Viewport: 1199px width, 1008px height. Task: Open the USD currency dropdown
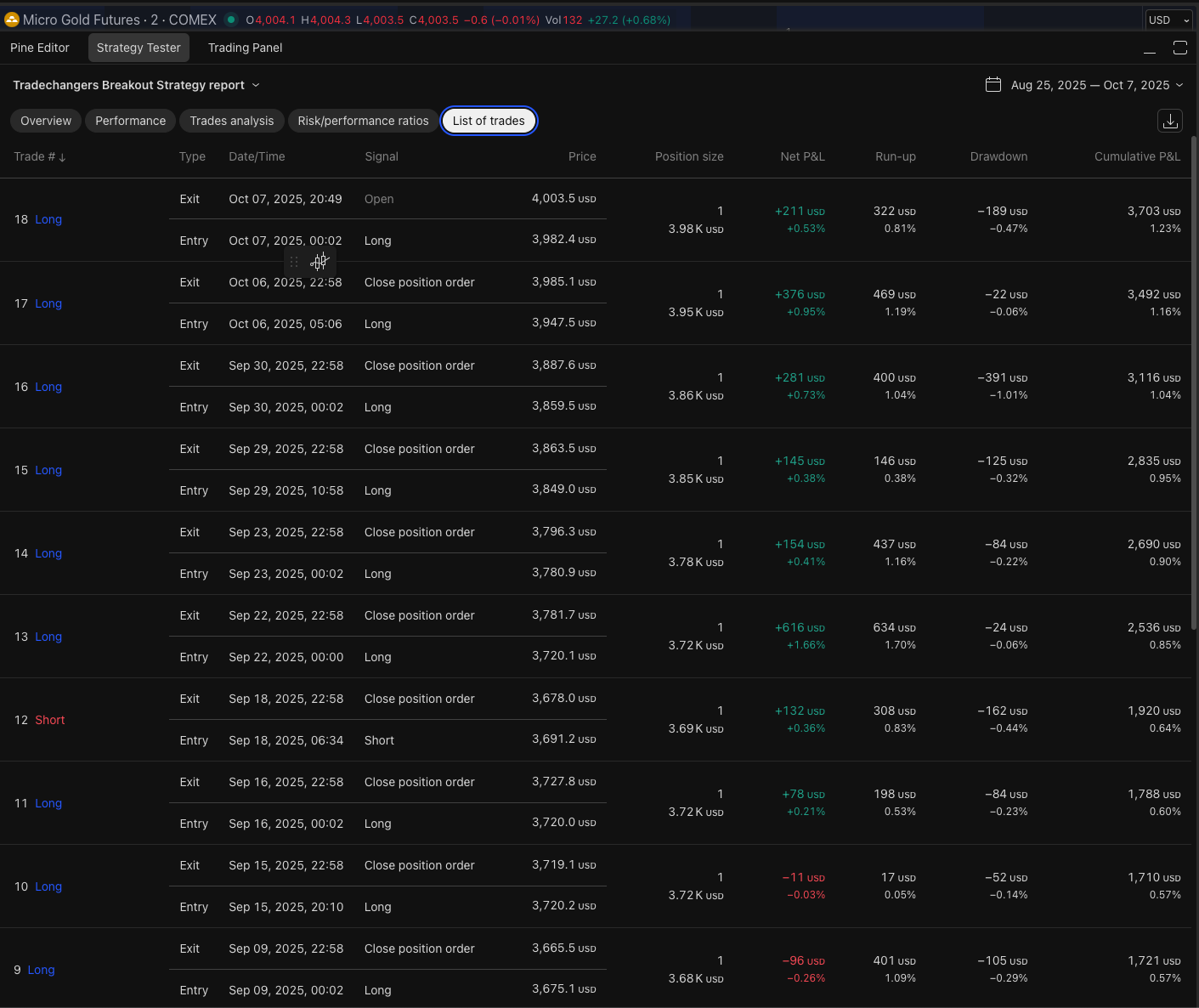[x=1168, y=20]
